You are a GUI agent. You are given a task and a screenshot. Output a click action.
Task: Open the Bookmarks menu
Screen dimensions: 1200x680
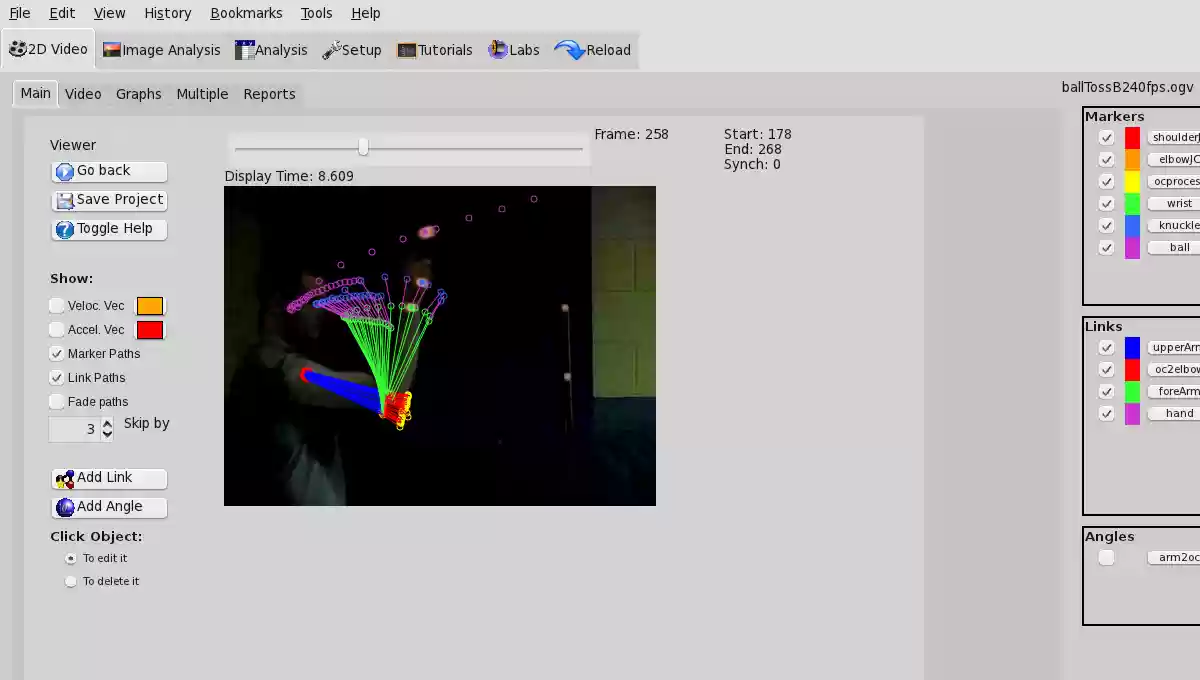246,13
